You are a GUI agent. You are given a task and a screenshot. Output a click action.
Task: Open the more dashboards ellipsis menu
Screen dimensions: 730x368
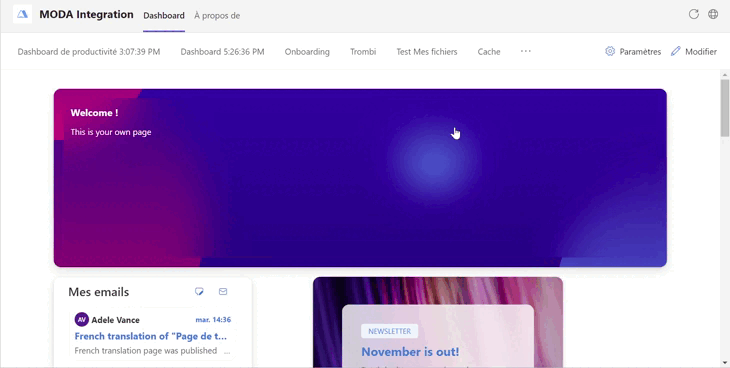click(x=526, y=51)
